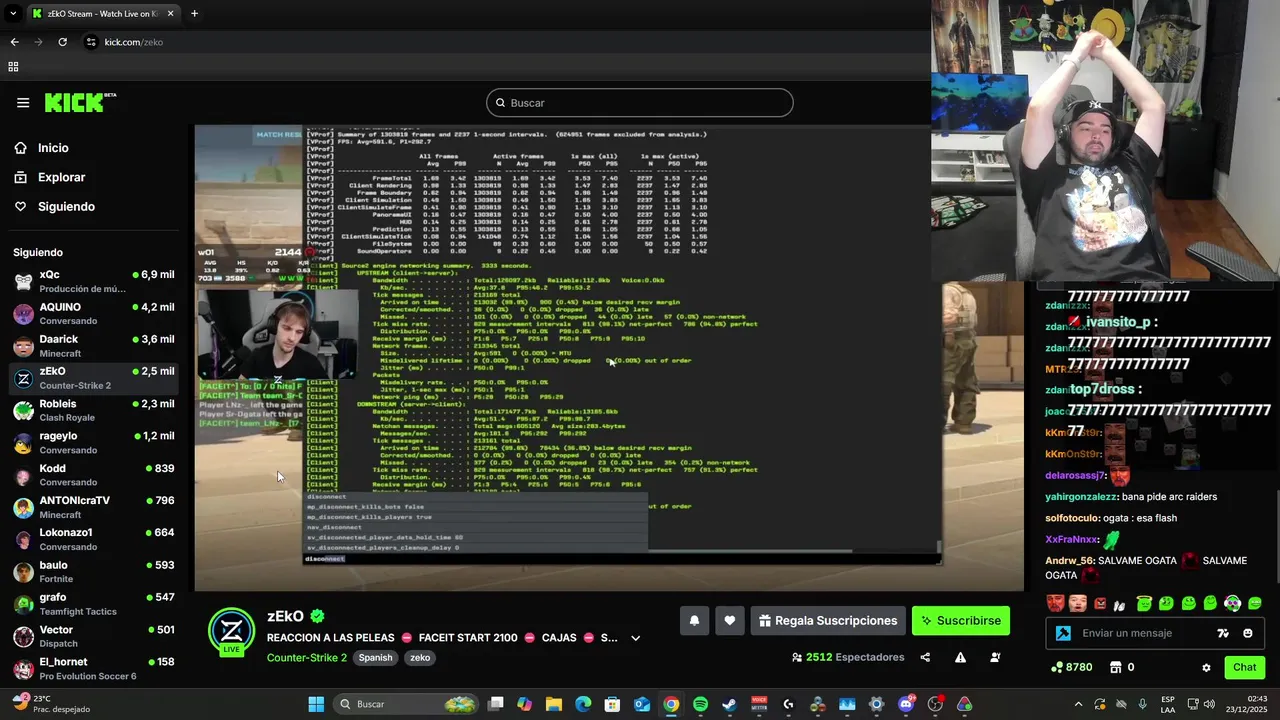Click the green Chat send button
This screenshot has width=1280, height=720.
[1244, 667]
